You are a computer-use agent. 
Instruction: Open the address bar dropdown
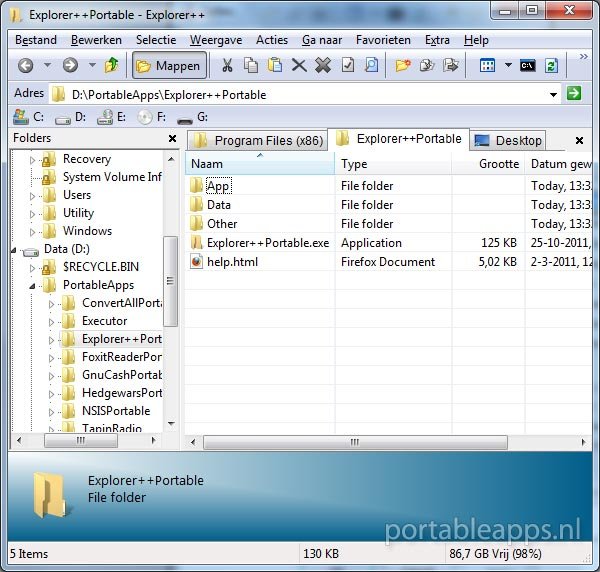pyautogui.click(x=553, y=95)
